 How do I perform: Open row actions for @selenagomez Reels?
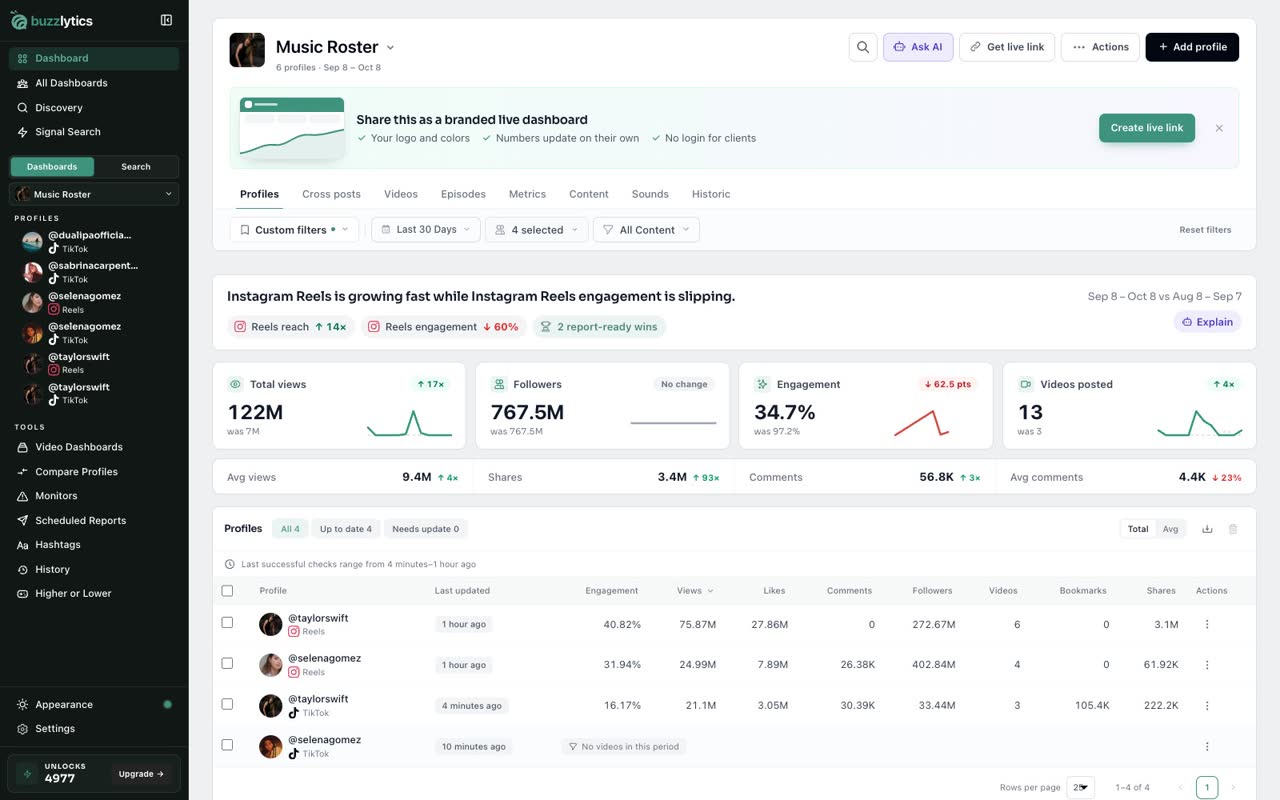point(1207,665)
